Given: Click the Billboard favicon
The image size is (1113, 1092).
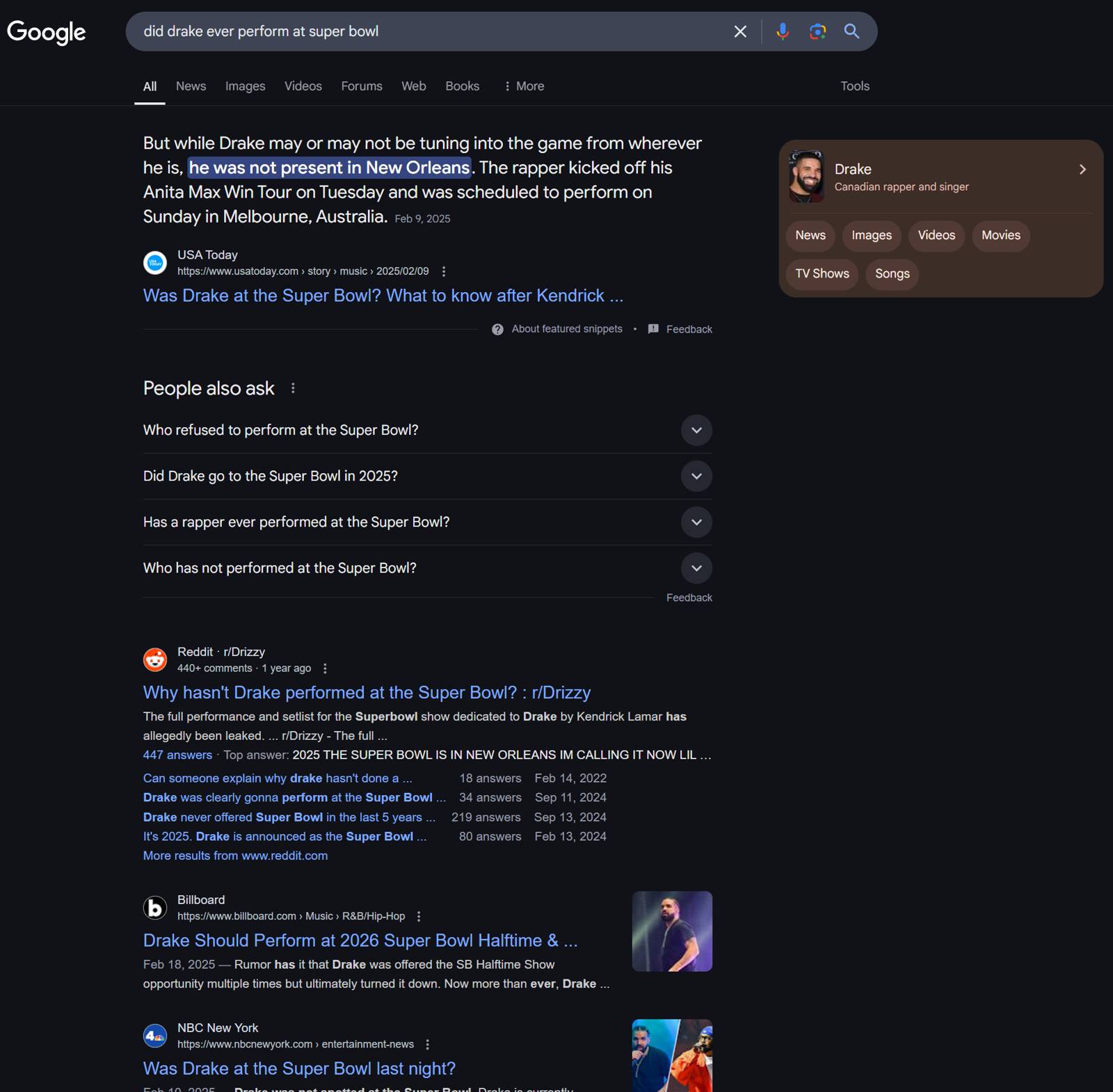Looking at the screenshot, I should click(x=155, y=908).
